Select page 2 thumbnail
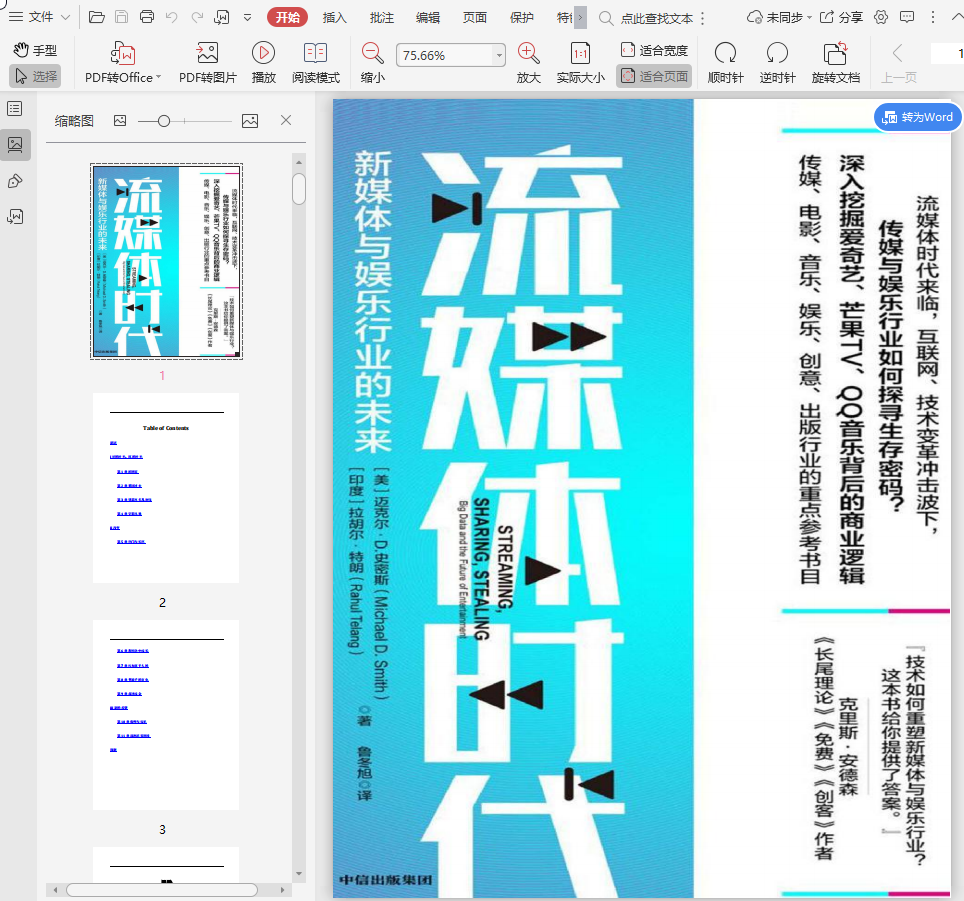Image resolution: width=964 pixels, height=901 pixels. 166,488
